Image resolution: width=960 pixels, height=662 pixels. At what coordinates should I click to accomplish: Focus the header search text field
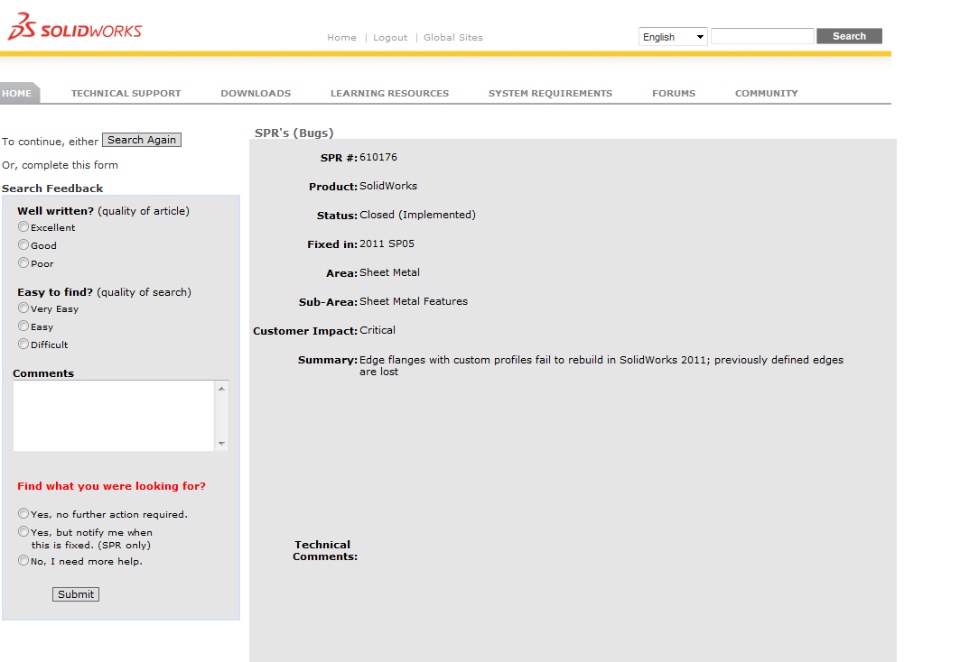click(762, 36)
